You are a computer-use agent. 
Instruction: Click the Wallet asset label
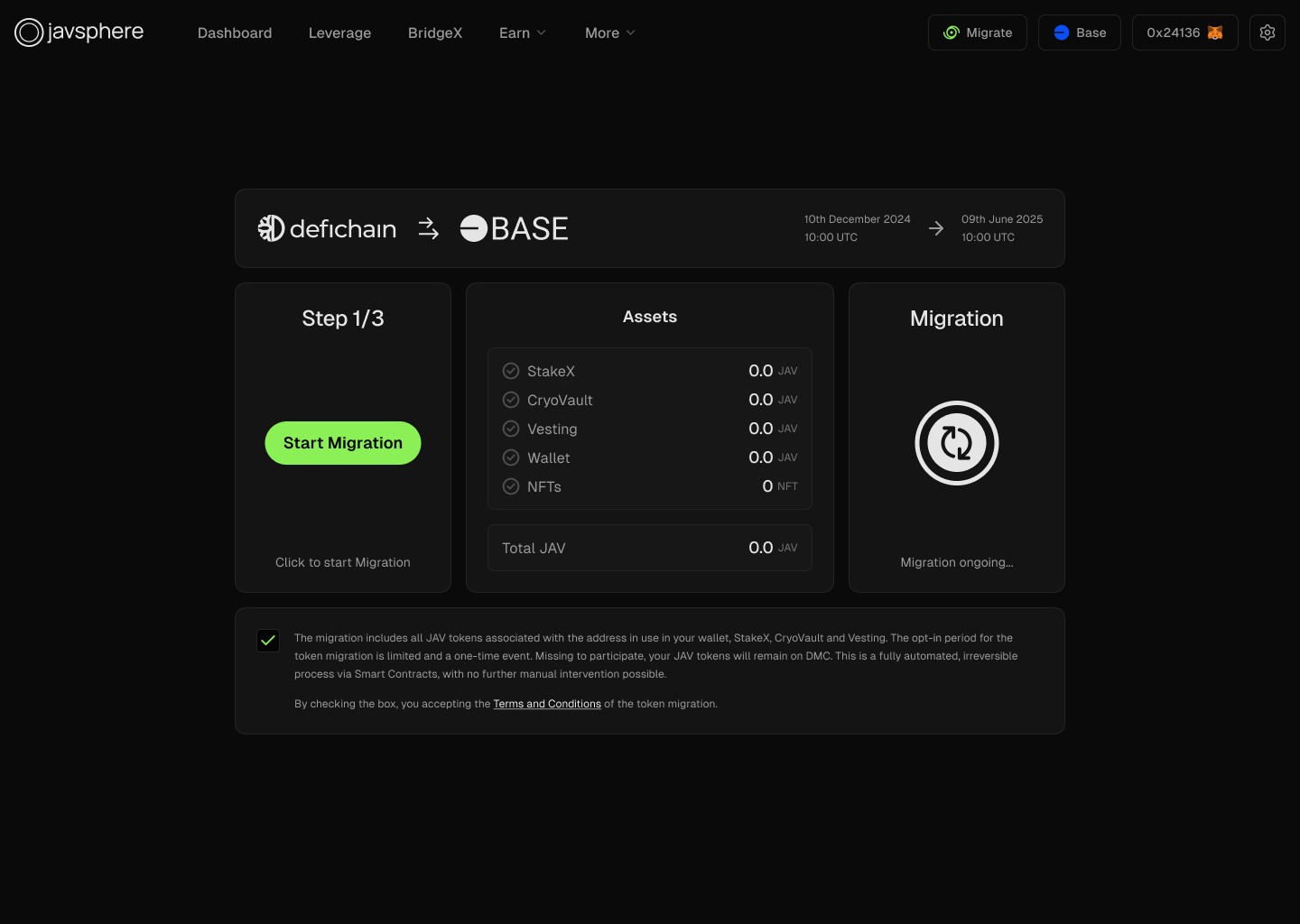549,457
